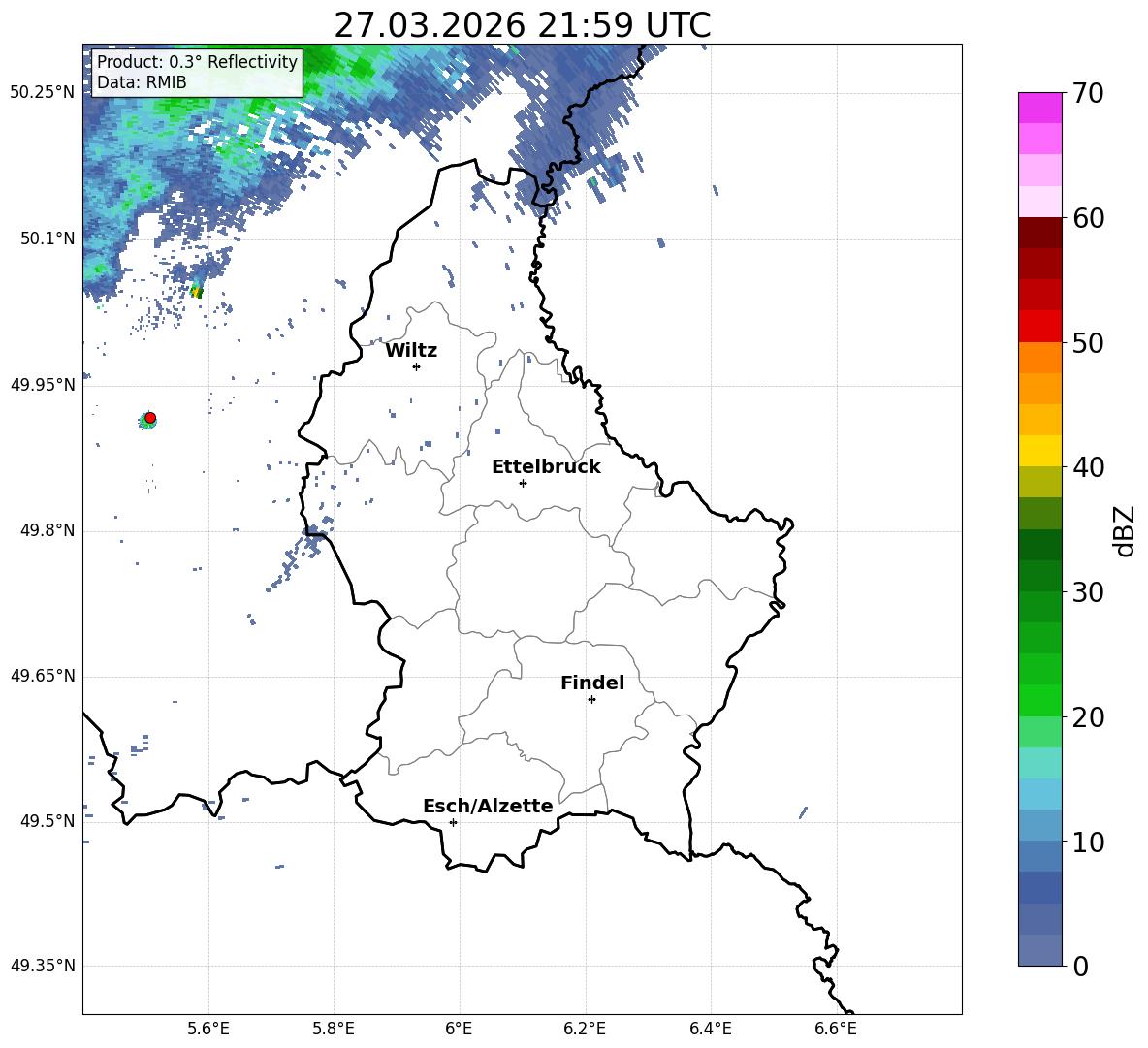Click the bright green colorbar segment at 20
This screenshot has height=1048, width=1148.
click(x=1039, y=700)
